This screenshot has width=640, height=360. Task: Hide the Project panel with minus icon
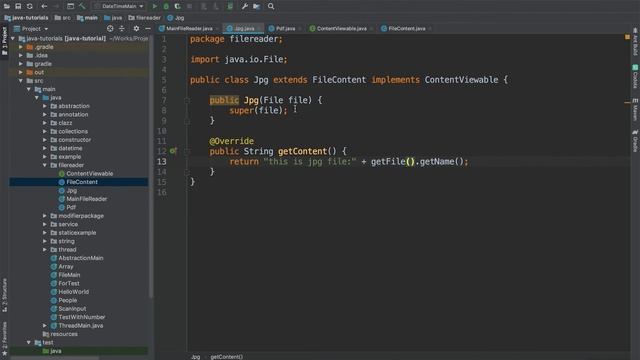[148, 29]
